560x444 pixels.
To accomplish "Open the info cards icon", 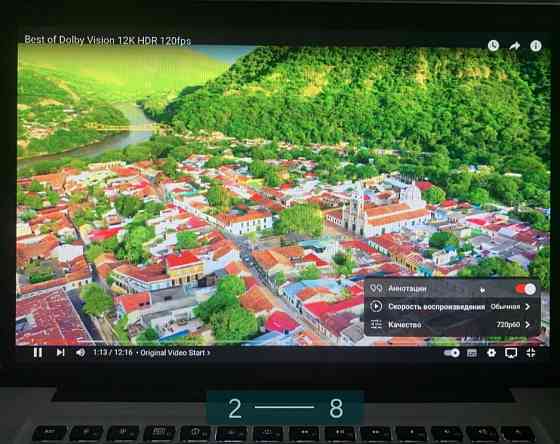I will (535, 46).
